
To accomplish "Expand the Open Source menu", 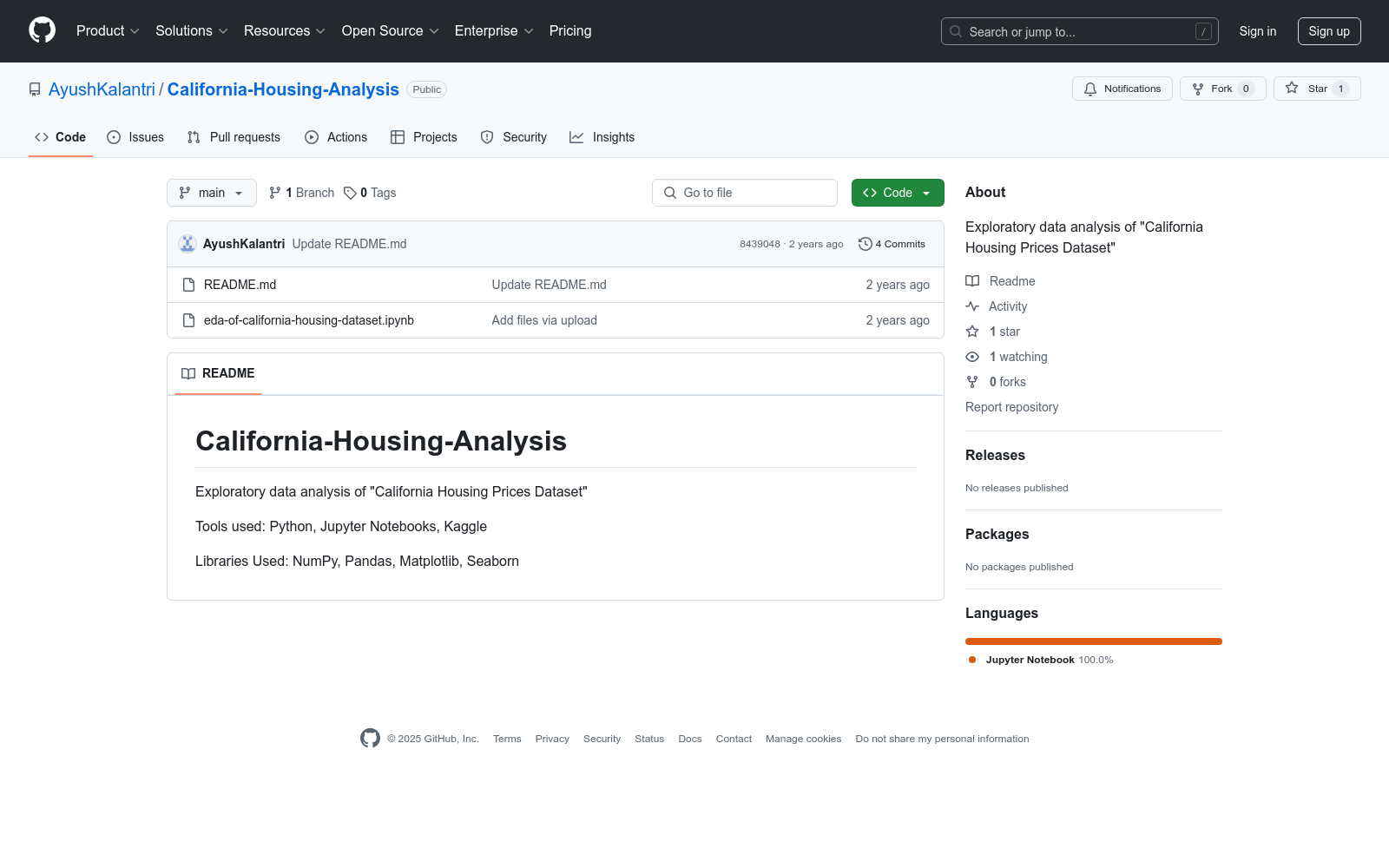I will point(391,31).
